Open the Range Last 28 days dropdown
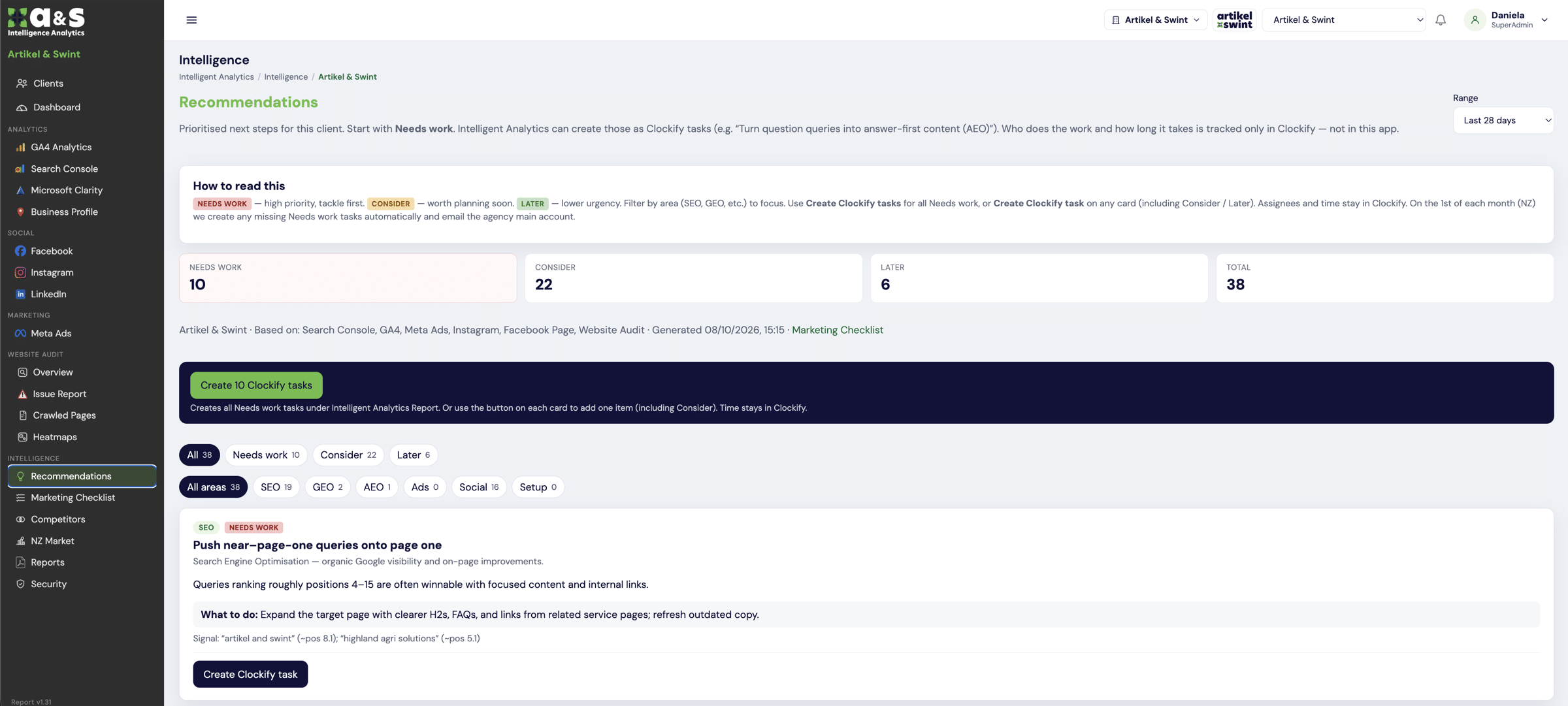1568x706 pixels. (x=1503, y=120)
